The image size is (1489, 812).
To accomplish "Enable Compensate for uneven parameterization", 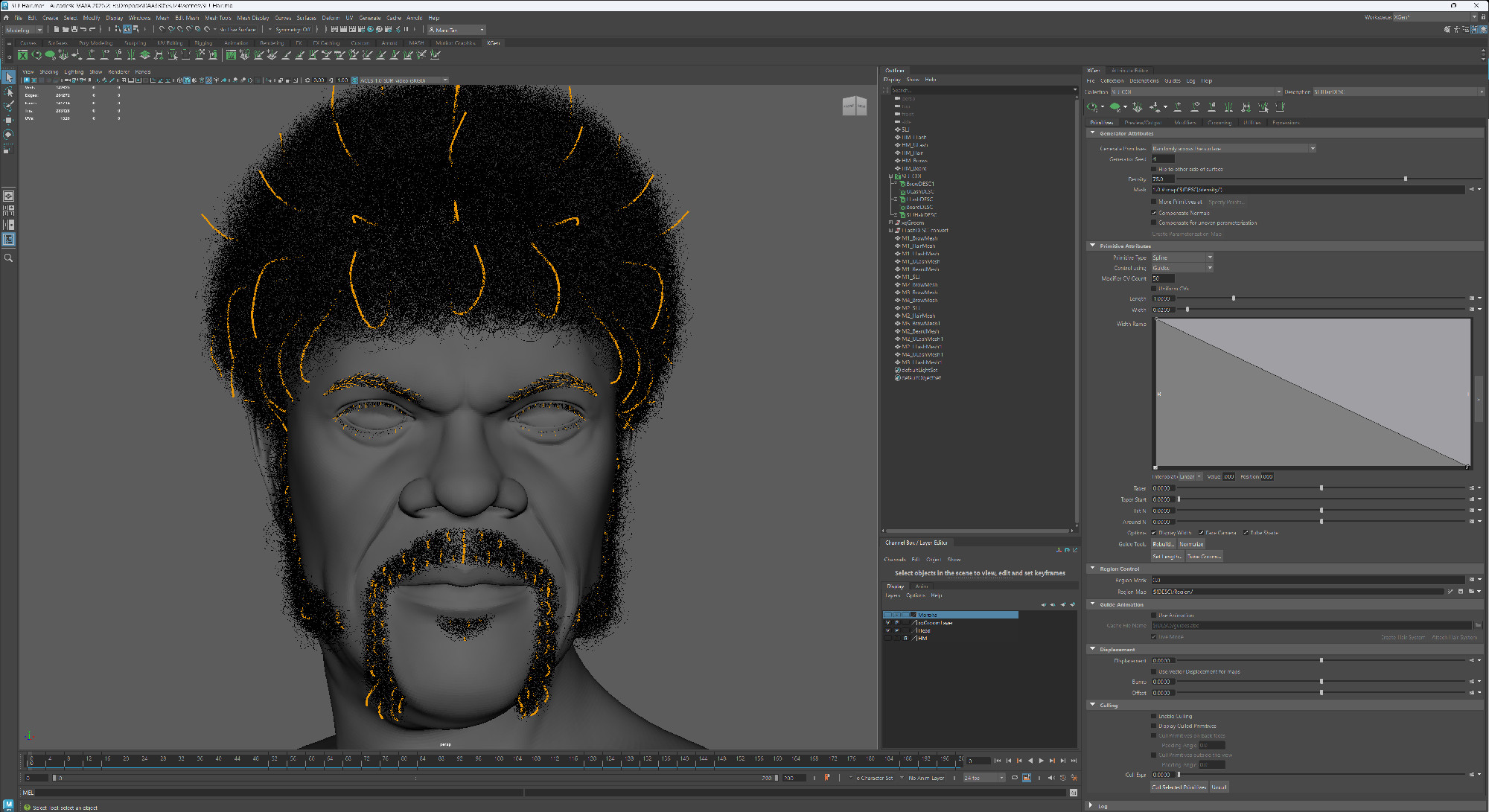I will (x=1154, y=223).
